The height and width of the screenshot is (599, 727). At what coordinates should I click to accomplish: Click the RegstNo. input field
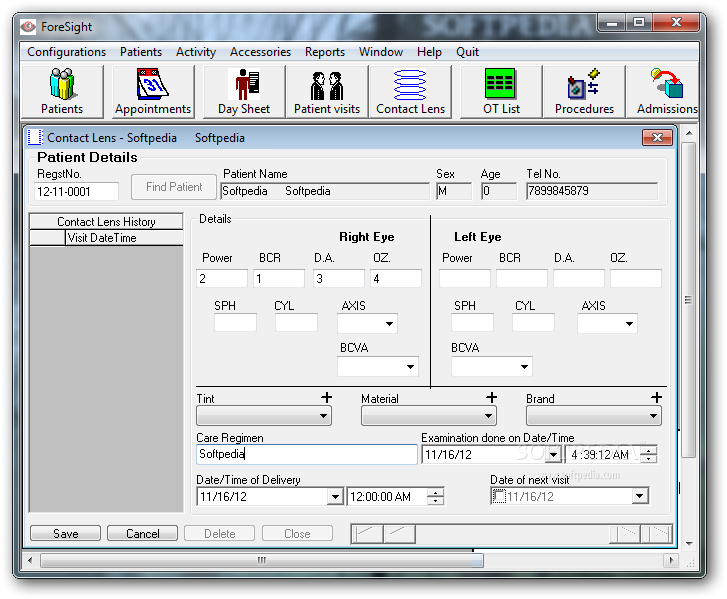click(x=77, y=191)
